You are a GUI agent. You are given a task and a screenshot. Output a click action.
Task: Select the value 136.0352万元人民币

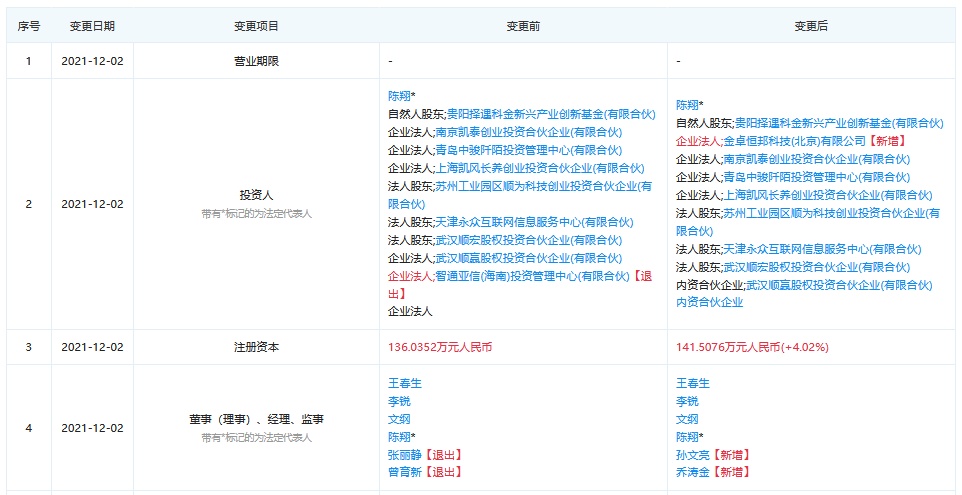pyautogui.click(x=440, y=347)
